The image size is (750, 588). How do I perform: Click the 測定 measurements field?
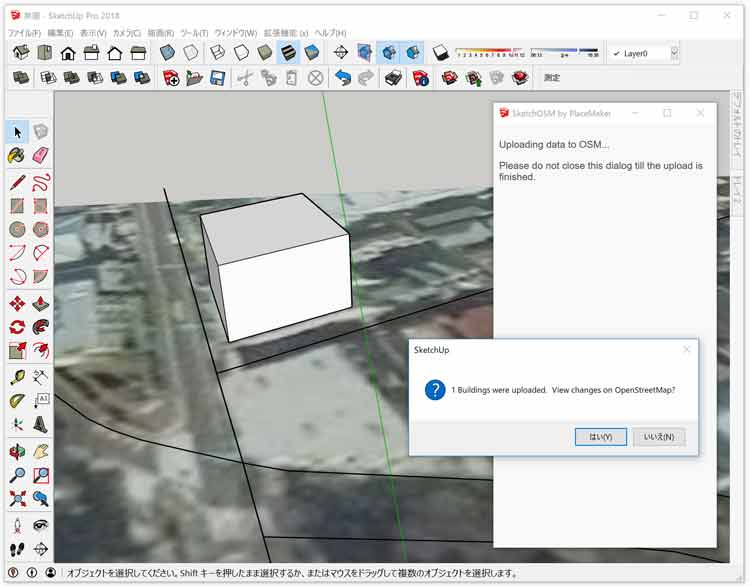coord(551,78)
